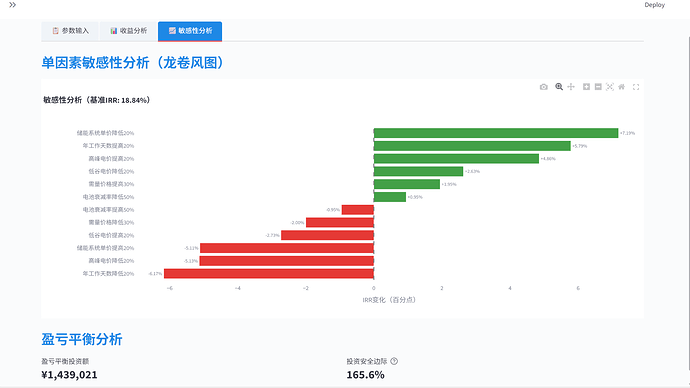Click the 盈亏平衡投资额 metric label

65,361
